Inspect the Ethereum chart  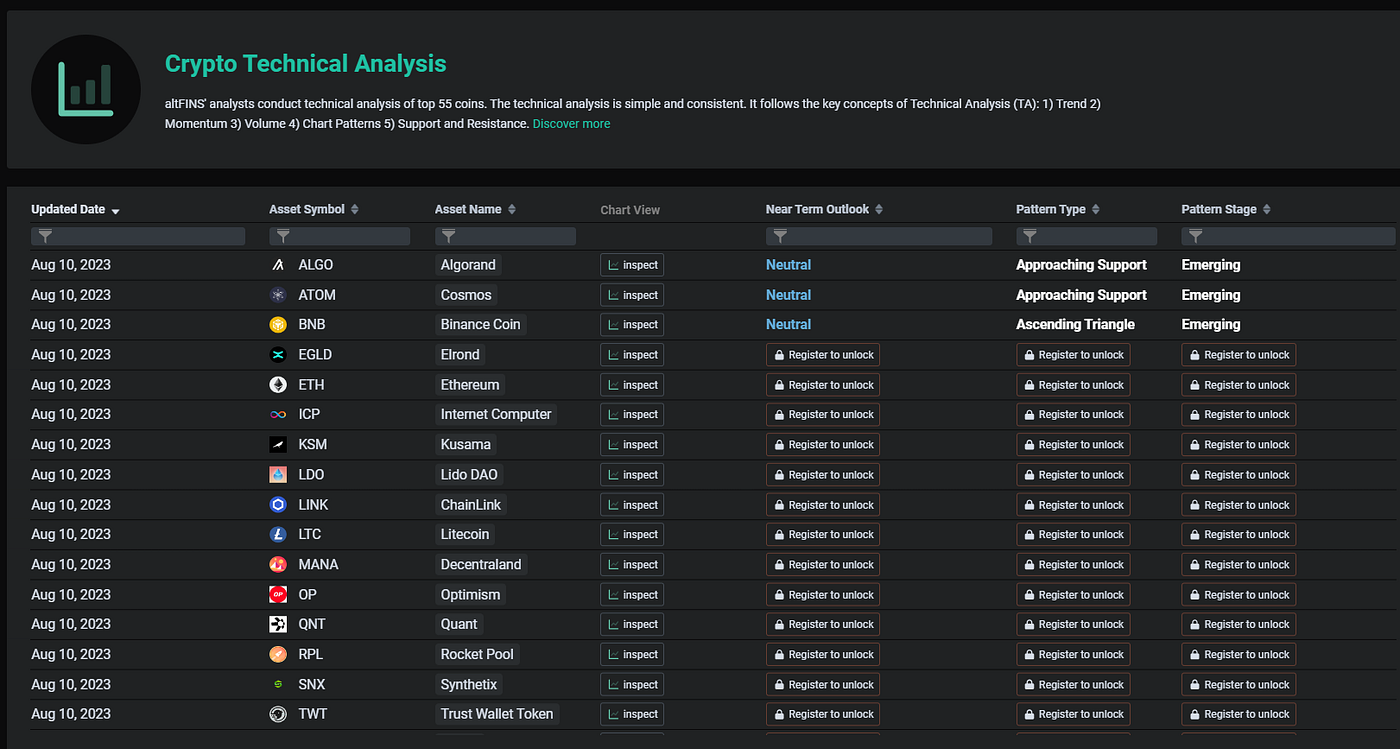632,385
